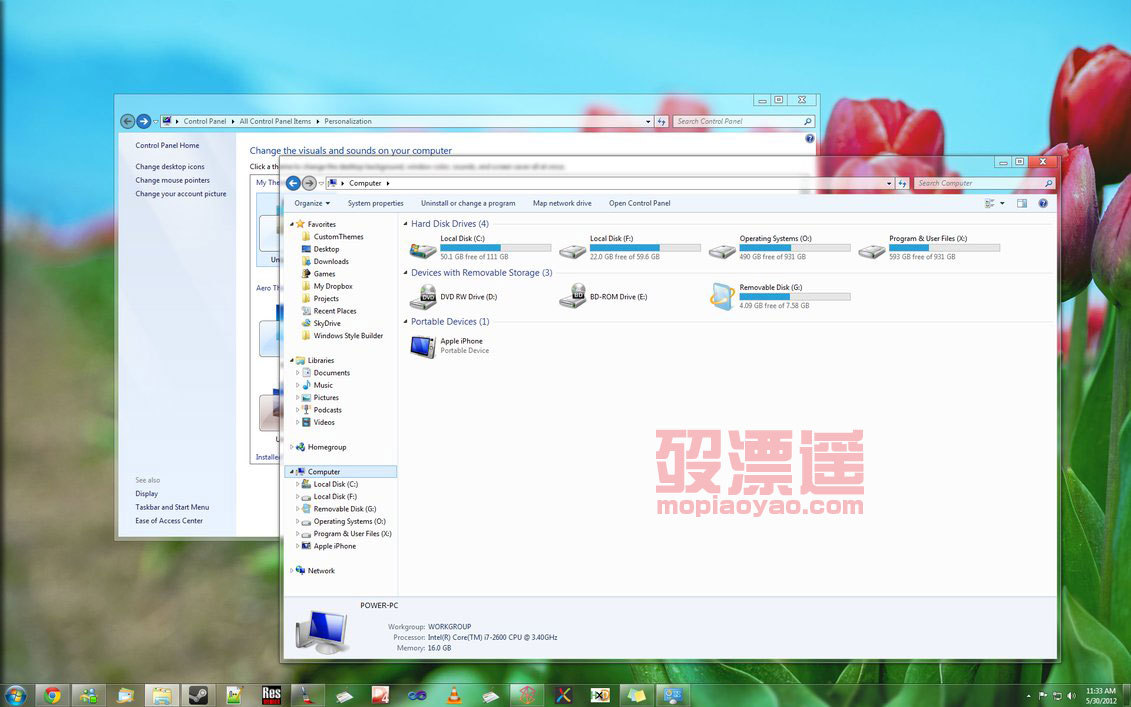The width and height of the screenshot is (1131, 707).
Task: Open Steam from the taskbar
Action: tap(198, 695)
